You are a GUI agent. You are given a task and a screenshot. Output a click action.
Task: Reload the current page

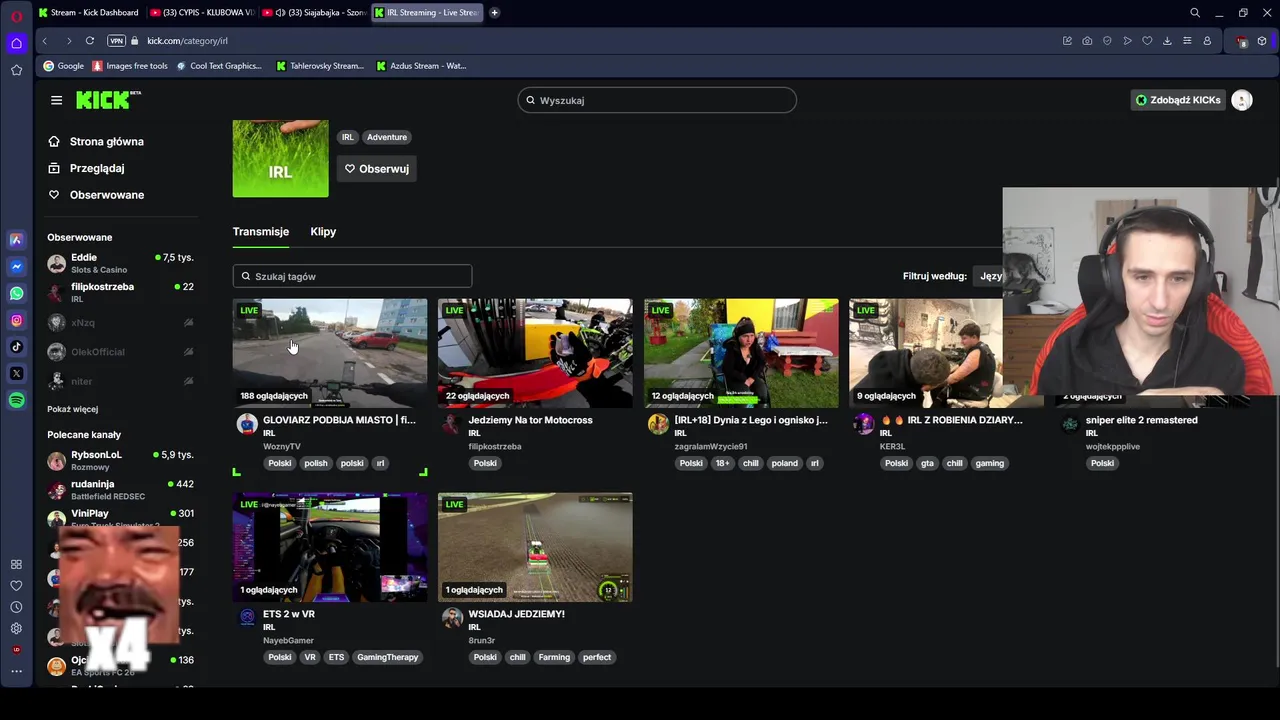tap(90, 41)
